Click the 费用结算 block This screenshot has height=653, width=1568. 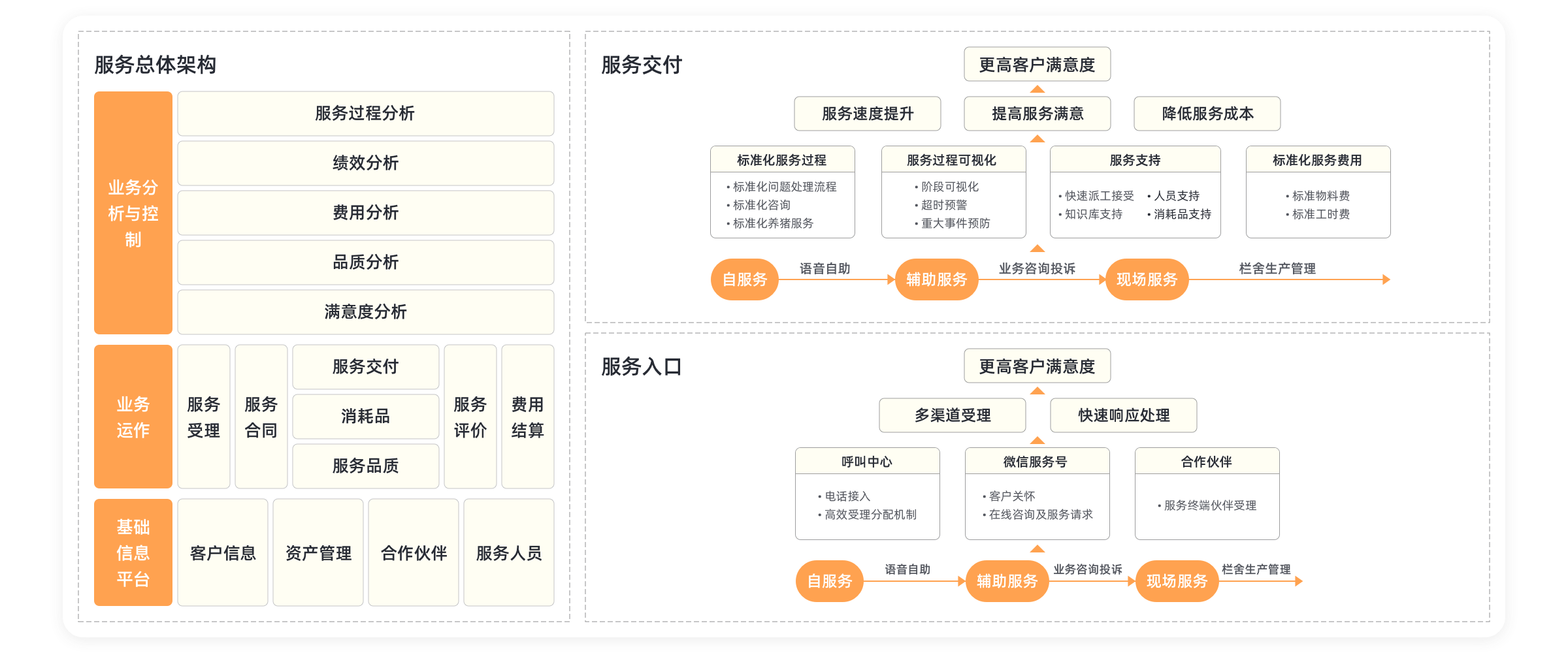pos(527,417)
